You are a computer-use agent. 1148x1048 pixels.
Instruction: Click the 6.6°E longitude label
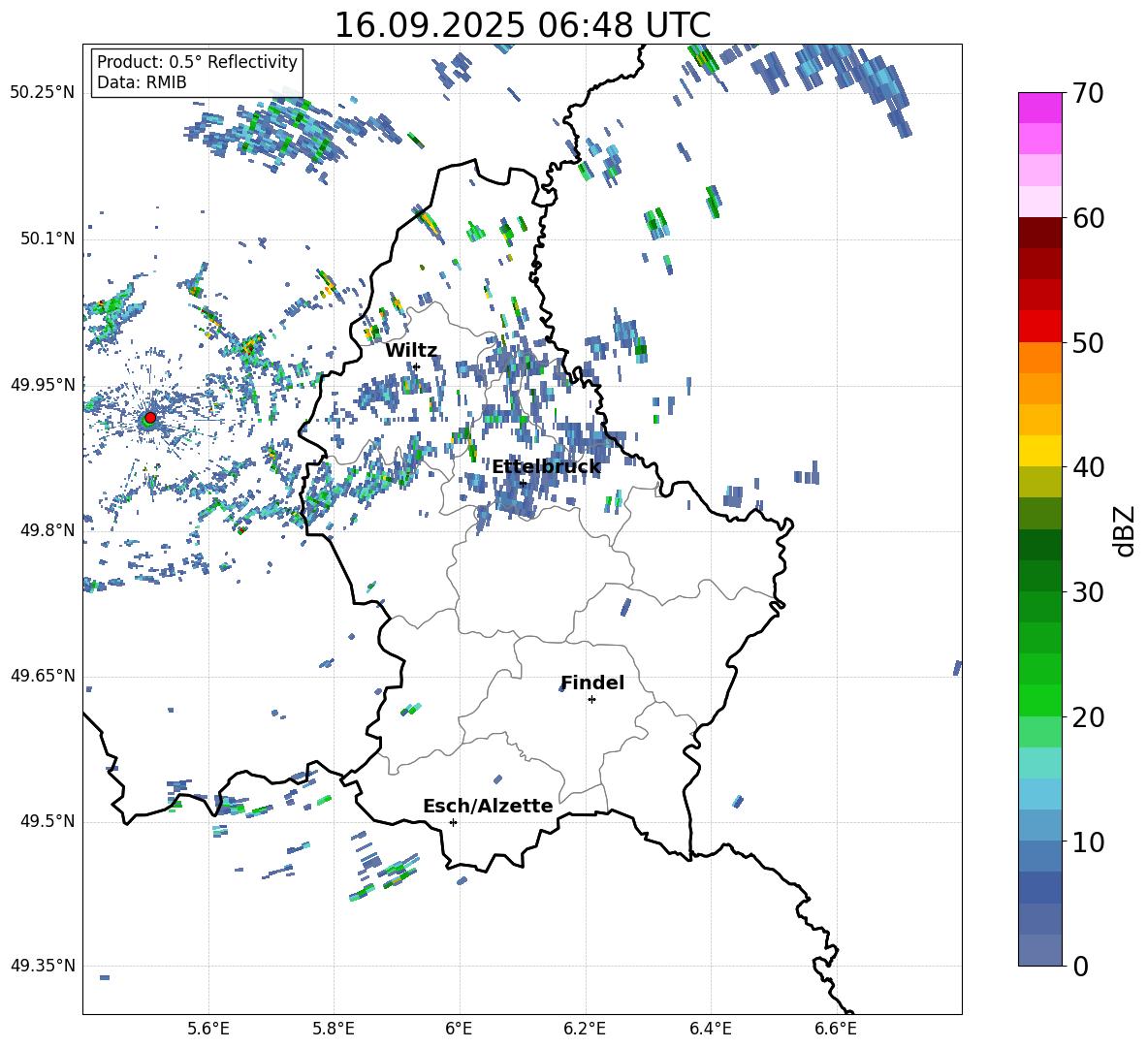(836, 1029)
